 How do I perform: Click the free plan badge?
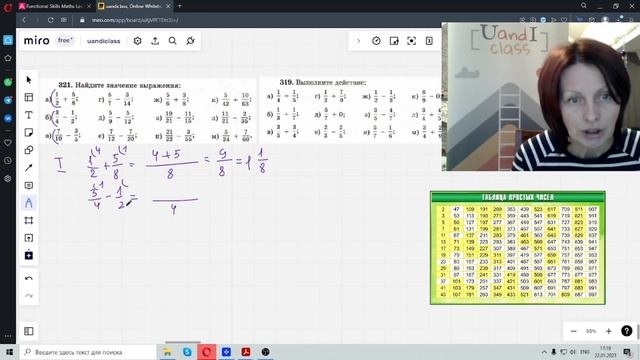(65, 40)
